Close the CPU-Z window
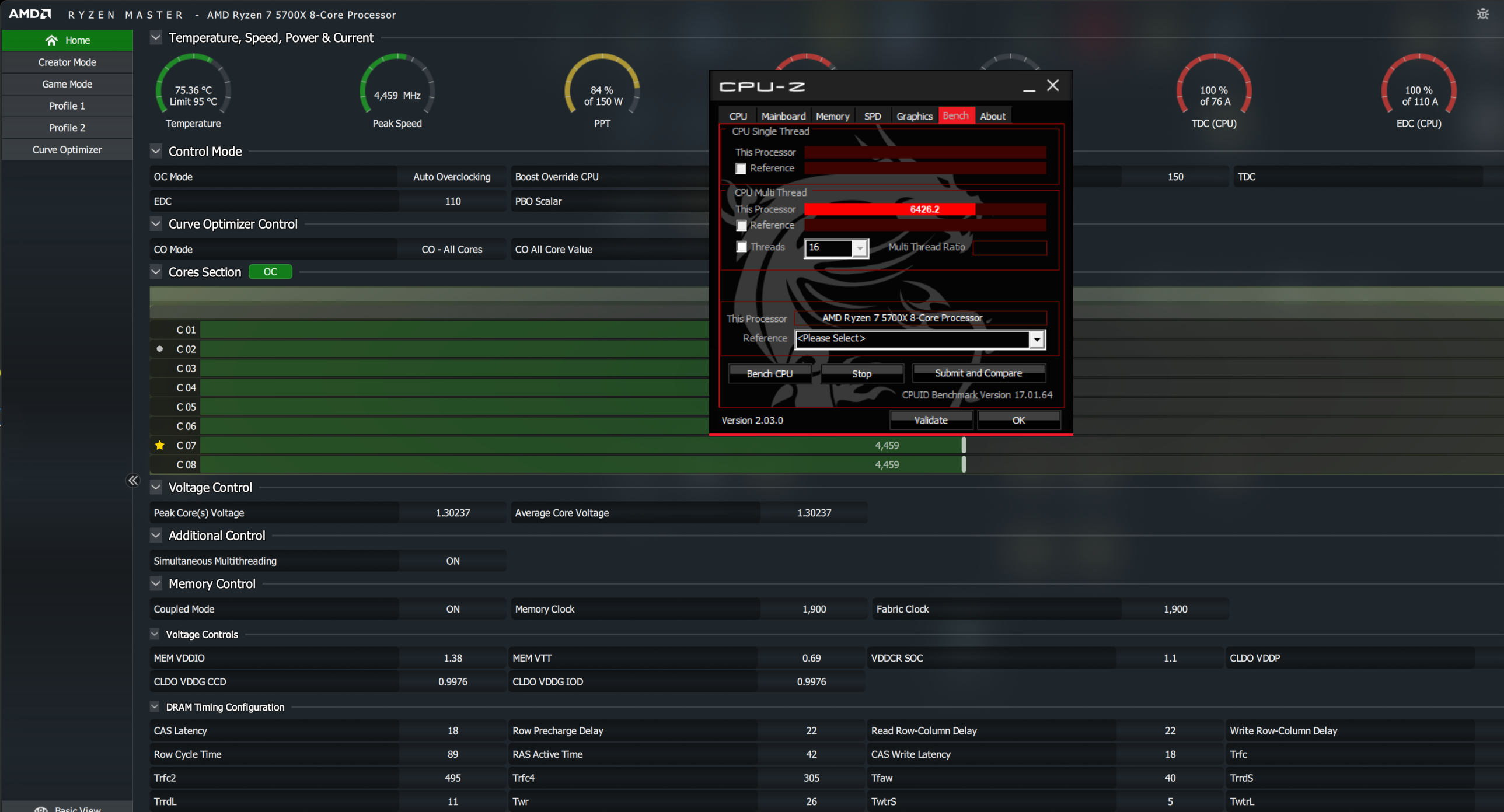Viewport: 1504px width, 812px height. pyautogui.click(x=1053, y=86)
